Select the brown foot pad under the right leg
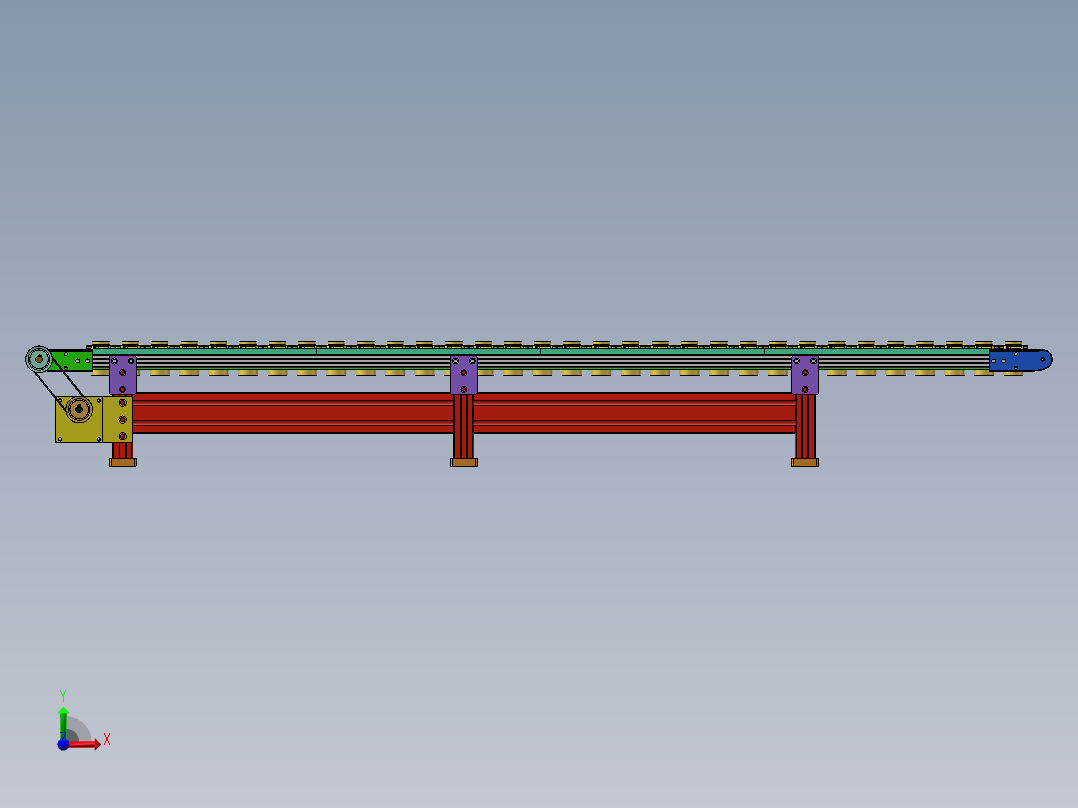The width and height of the screenshot is (1078, 808). [x=804, y=463]
